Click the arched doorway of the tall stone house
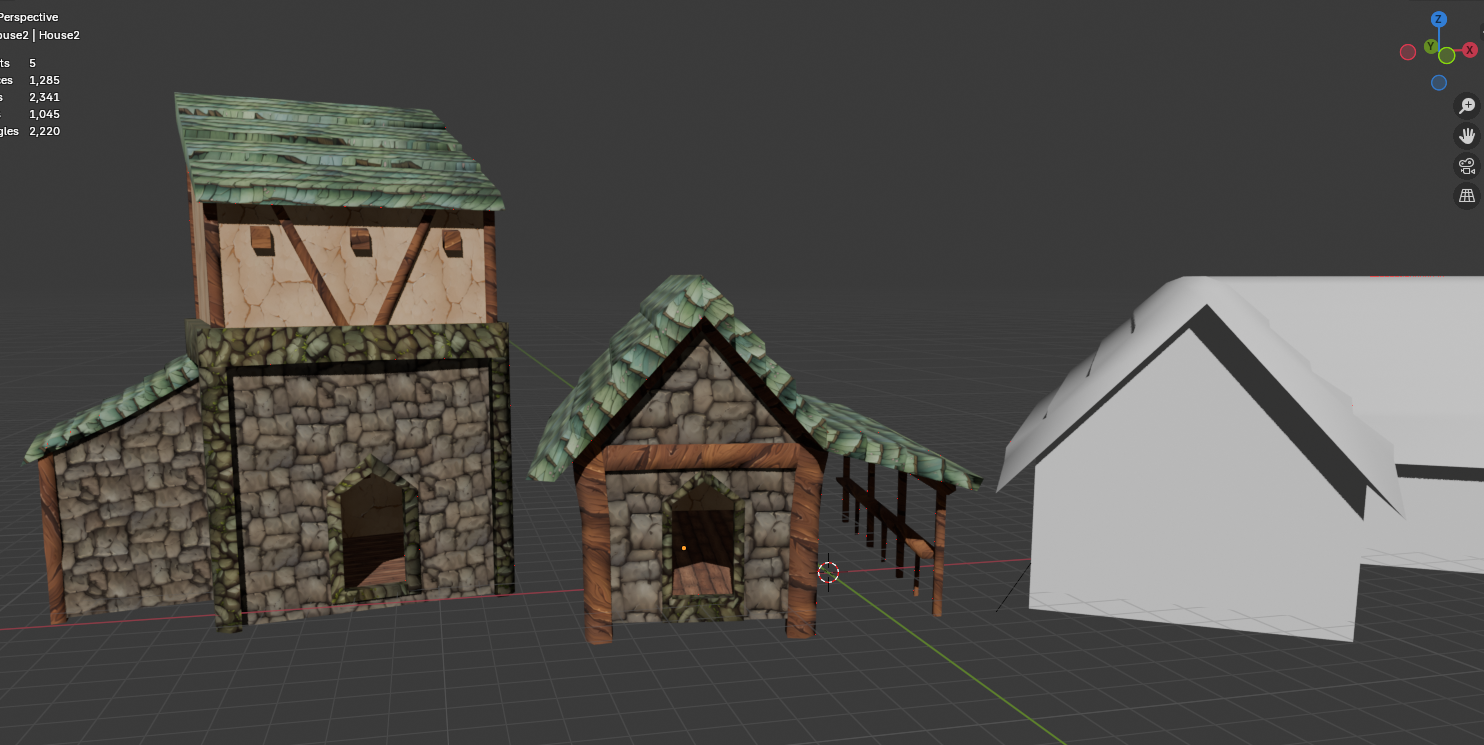This screenshot has height=745, width=1484. [x=372, y=530]
